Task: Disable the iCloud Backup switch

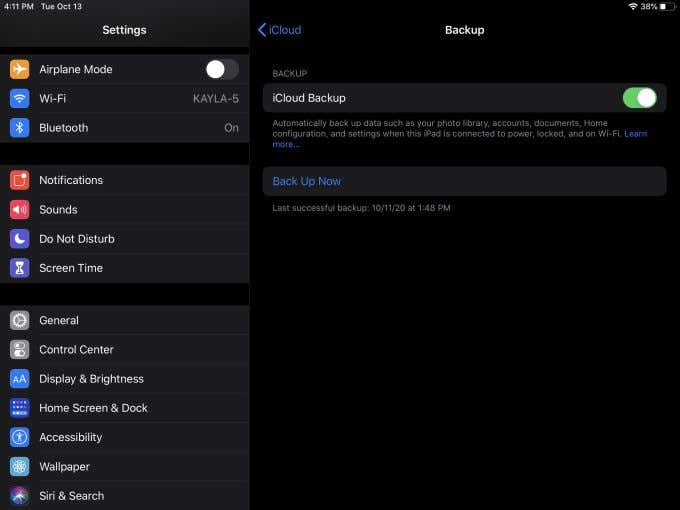Action: 640,98
